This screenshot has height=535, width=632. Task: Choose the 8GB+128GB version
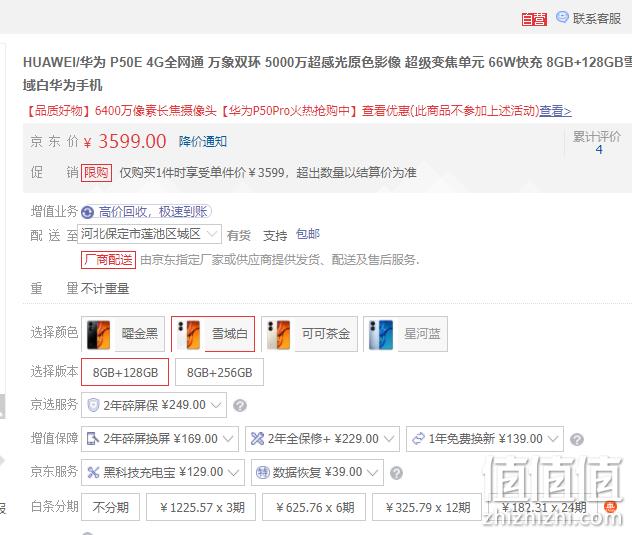pos(125,372)
